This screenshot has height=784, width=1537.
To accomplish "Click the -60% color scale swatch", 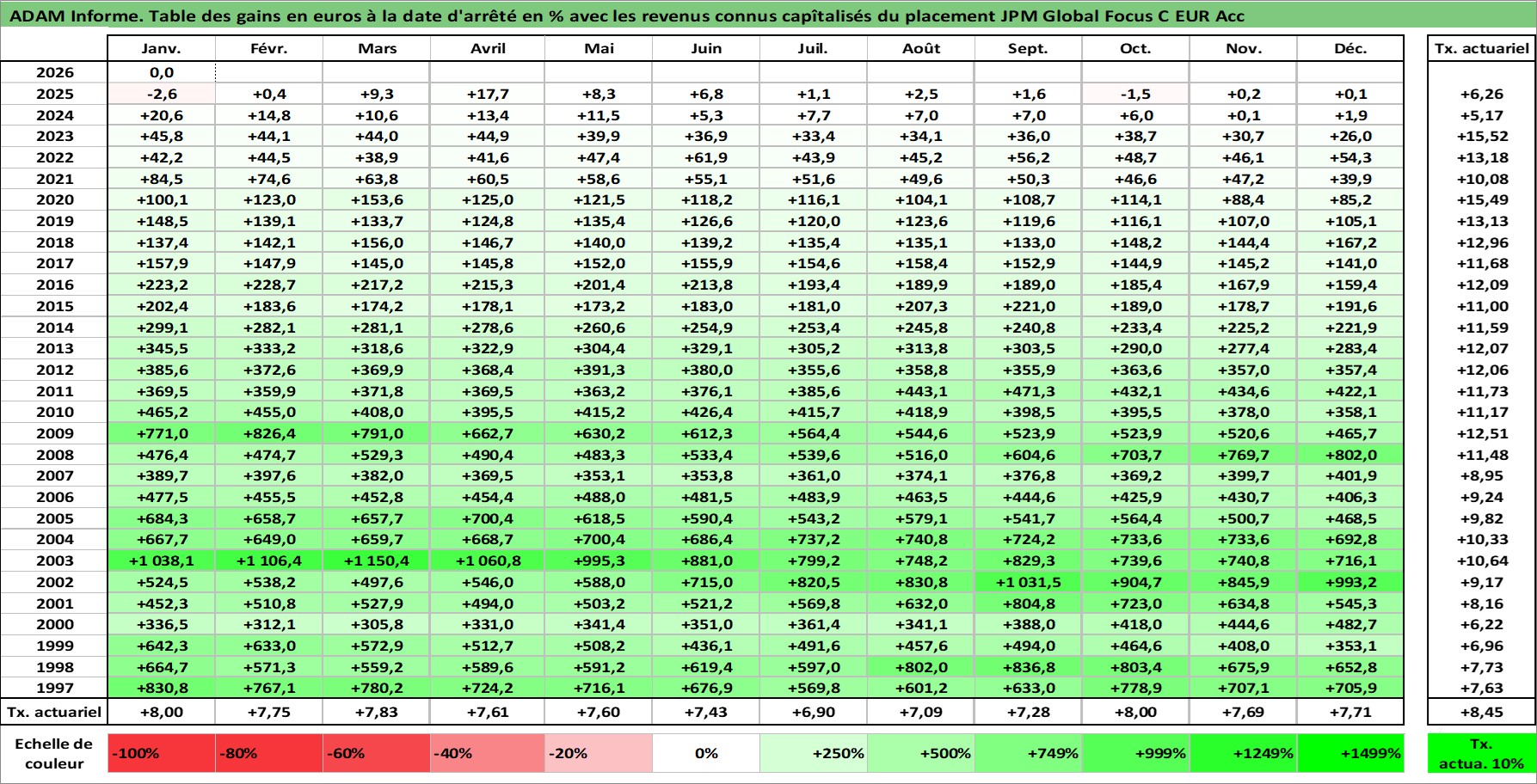I will pos(377,753).
